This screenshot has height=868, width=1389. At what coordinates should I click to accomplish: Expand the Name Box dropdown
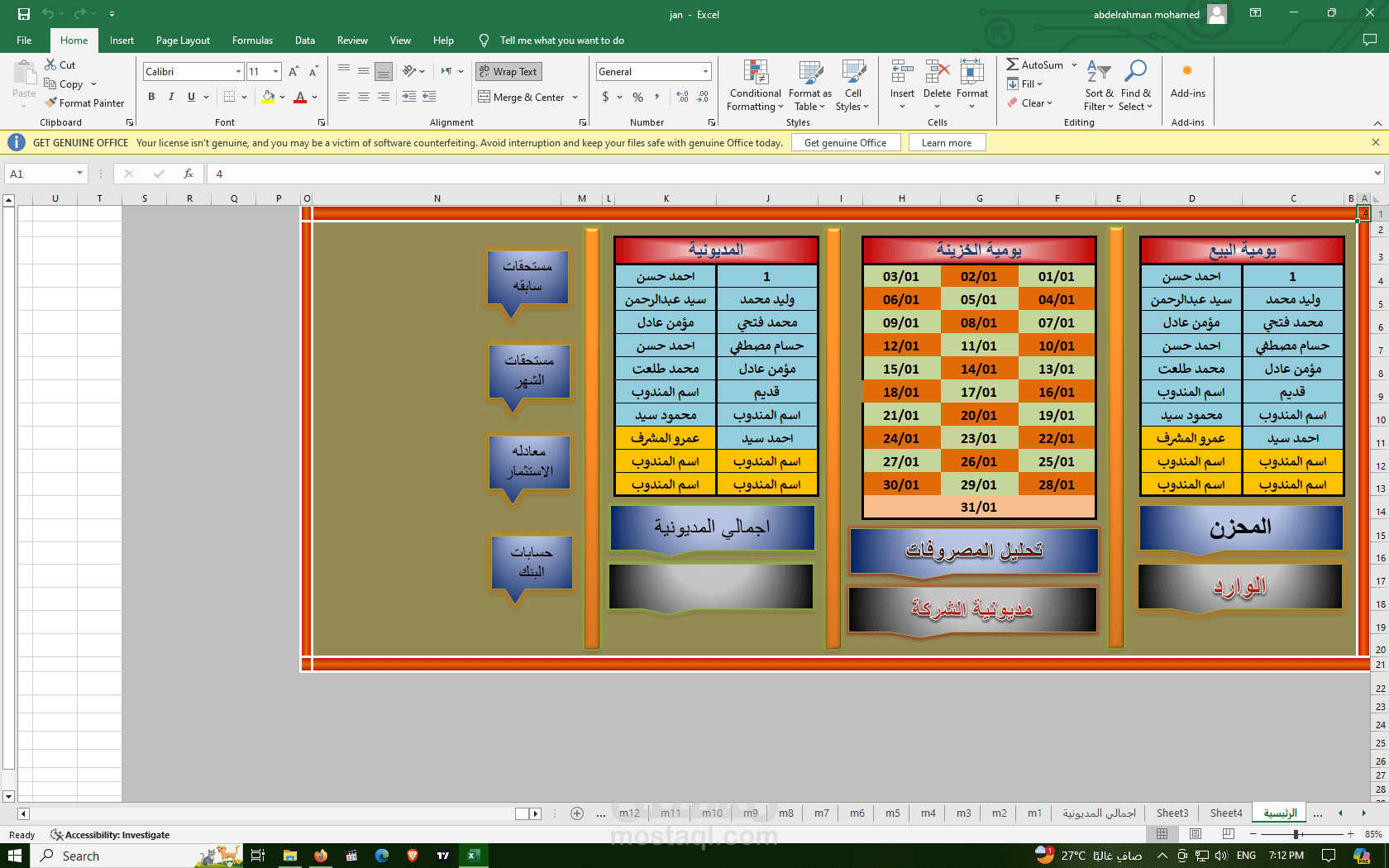[x=79, y=174]
